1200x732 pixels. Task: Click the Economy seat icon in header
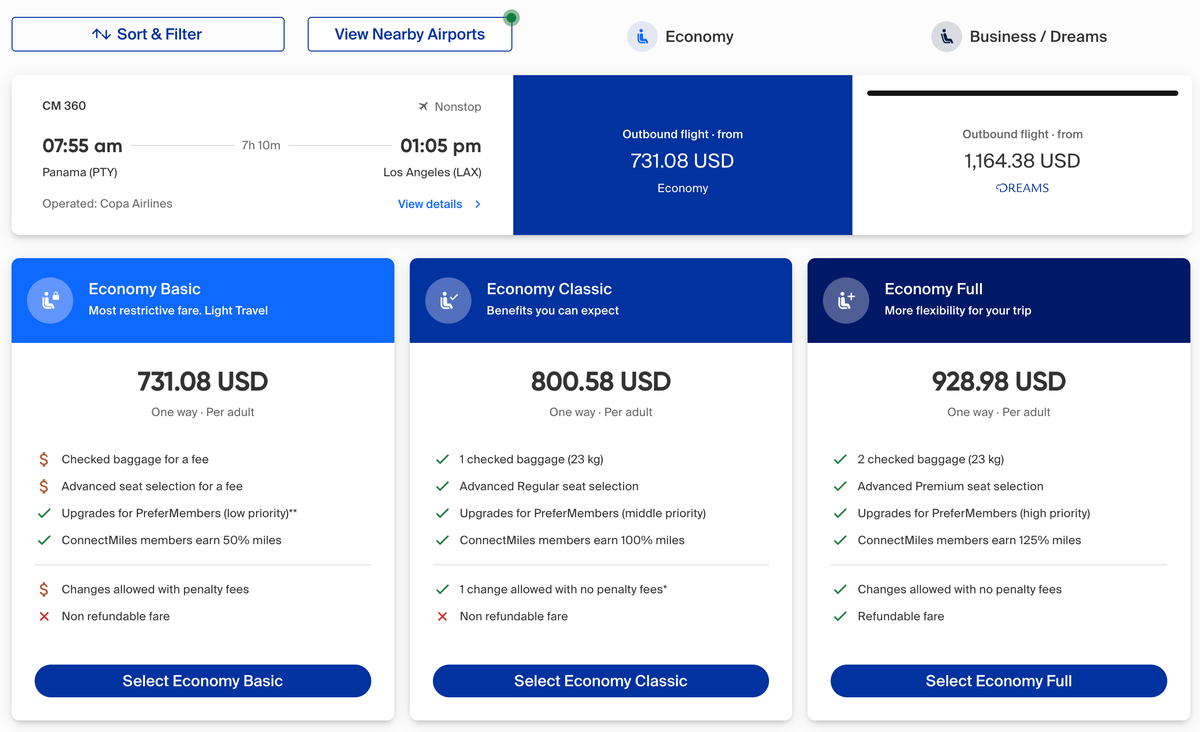pos(642,37)
